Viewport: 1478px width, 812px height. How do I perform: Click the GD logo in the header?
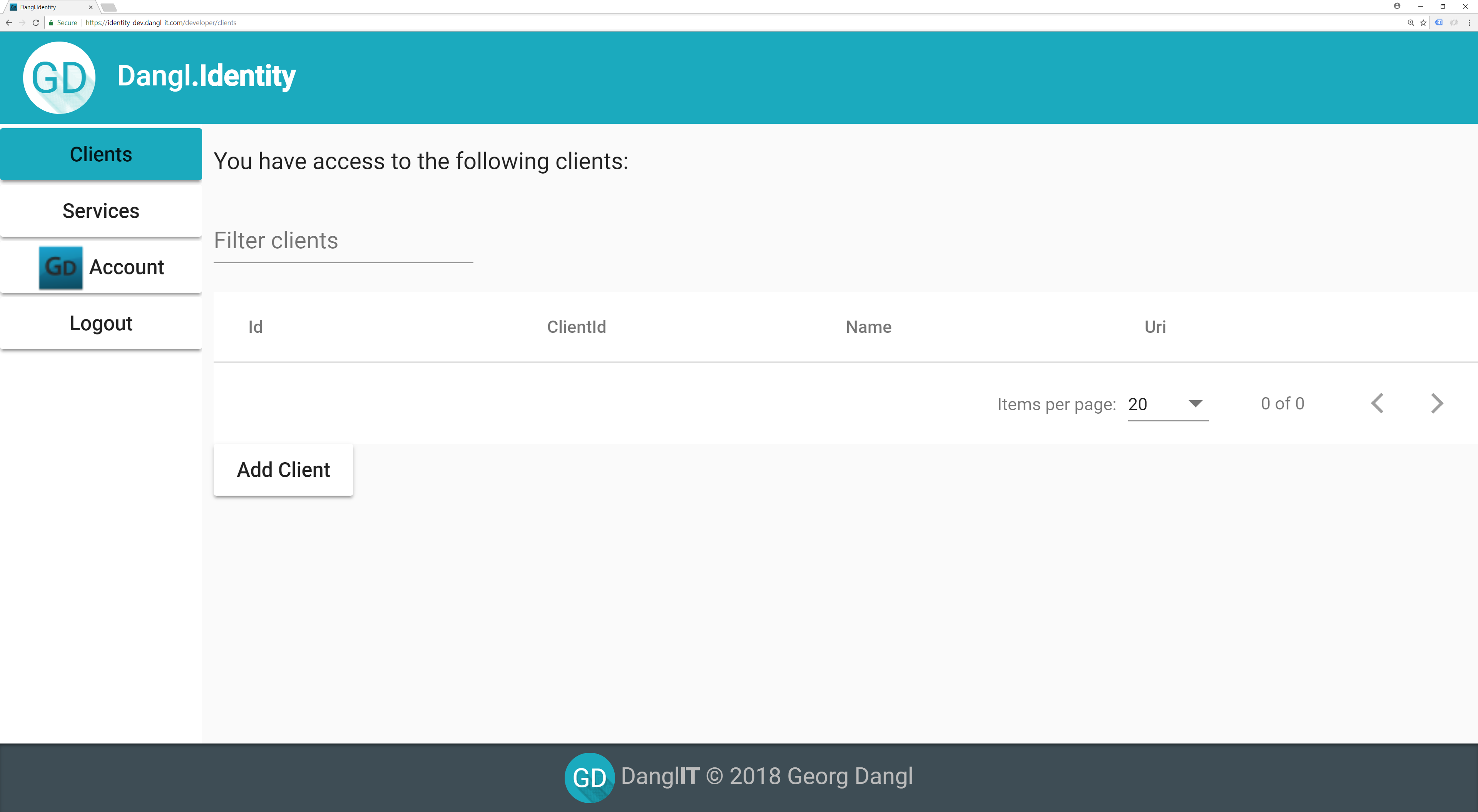(x=59, y=77)
